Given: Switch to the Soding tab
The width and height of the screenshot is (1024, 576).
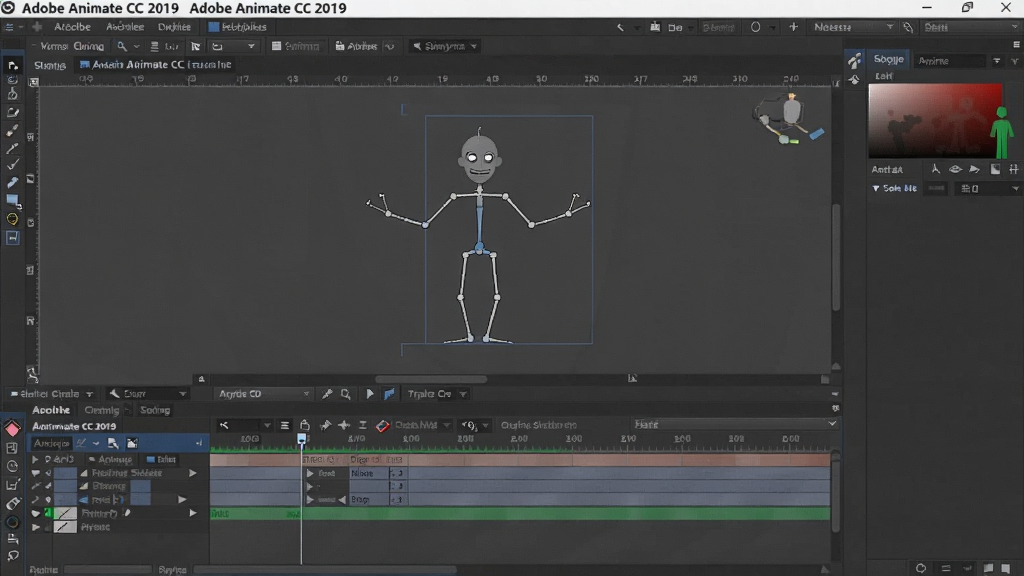Looking at the screenshot, I should point(155,410).
